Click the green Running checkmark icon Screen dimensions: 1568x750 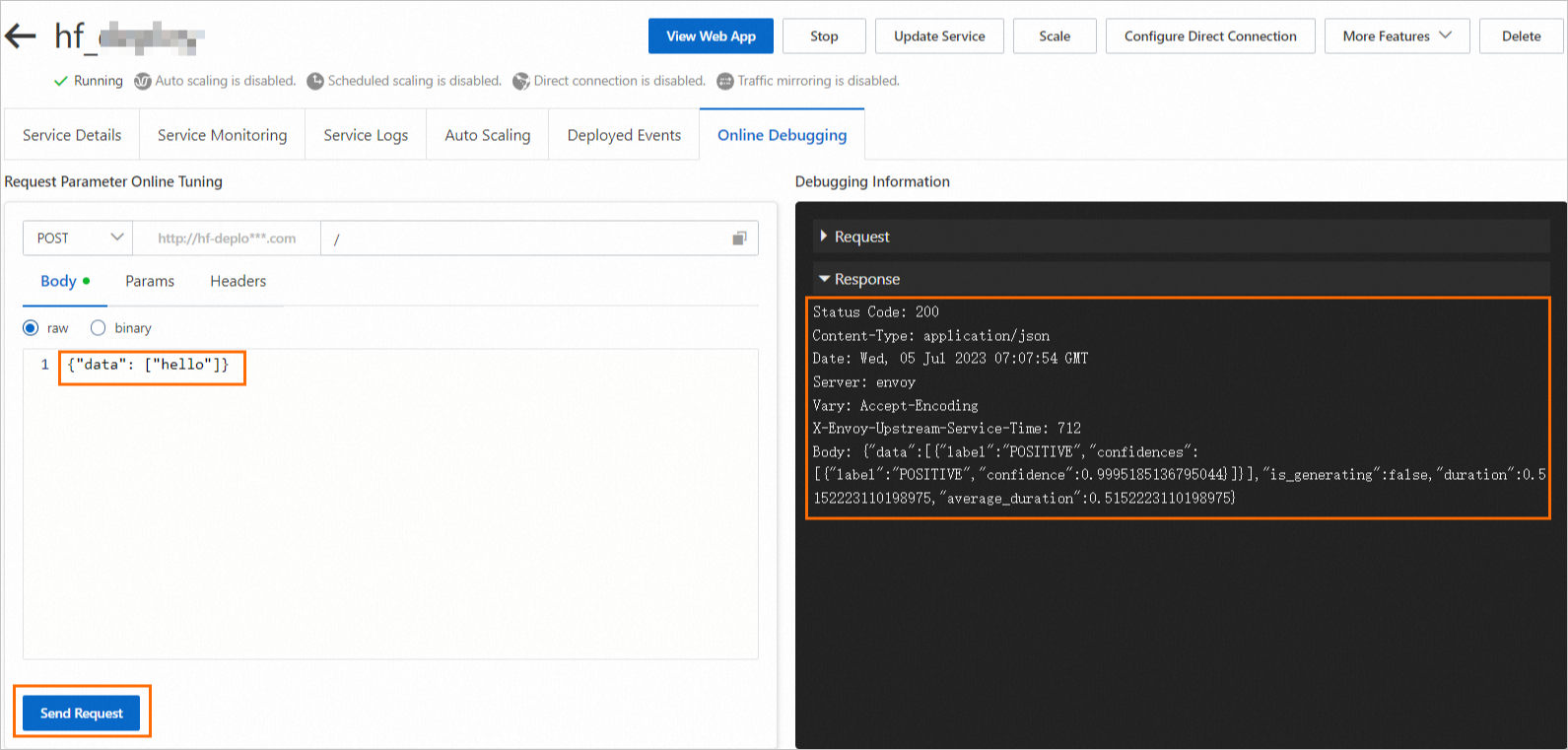(x=61, y=81)
